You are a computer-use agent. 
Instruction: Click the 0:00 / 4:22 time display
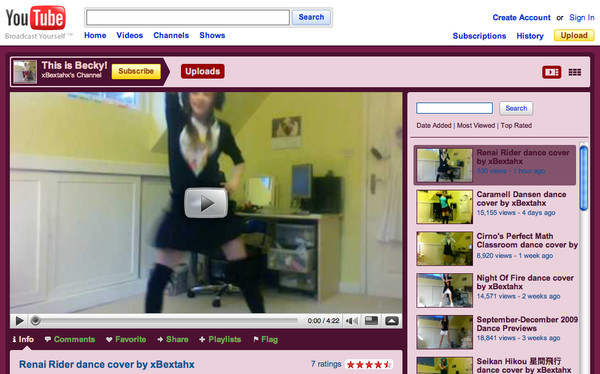[323, 321]
